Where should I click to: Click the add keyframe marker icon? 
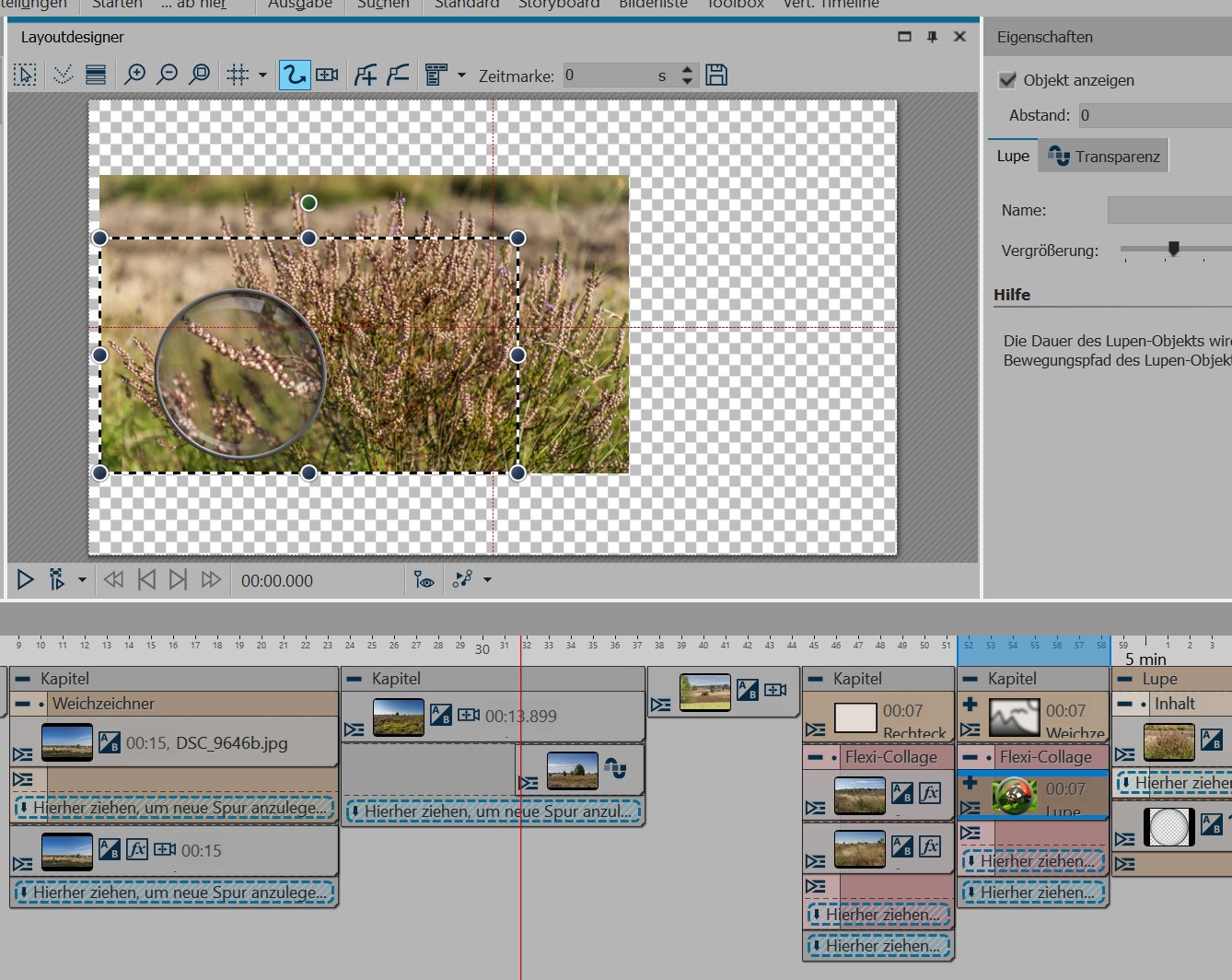tap(366, 75)
